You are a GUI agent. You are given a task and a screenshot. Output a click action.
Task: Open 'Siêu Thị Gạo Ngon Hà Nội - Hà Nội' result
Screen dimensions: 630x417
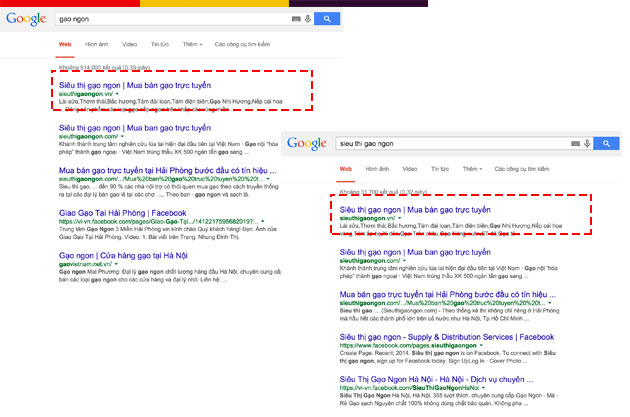pos(436,379)
